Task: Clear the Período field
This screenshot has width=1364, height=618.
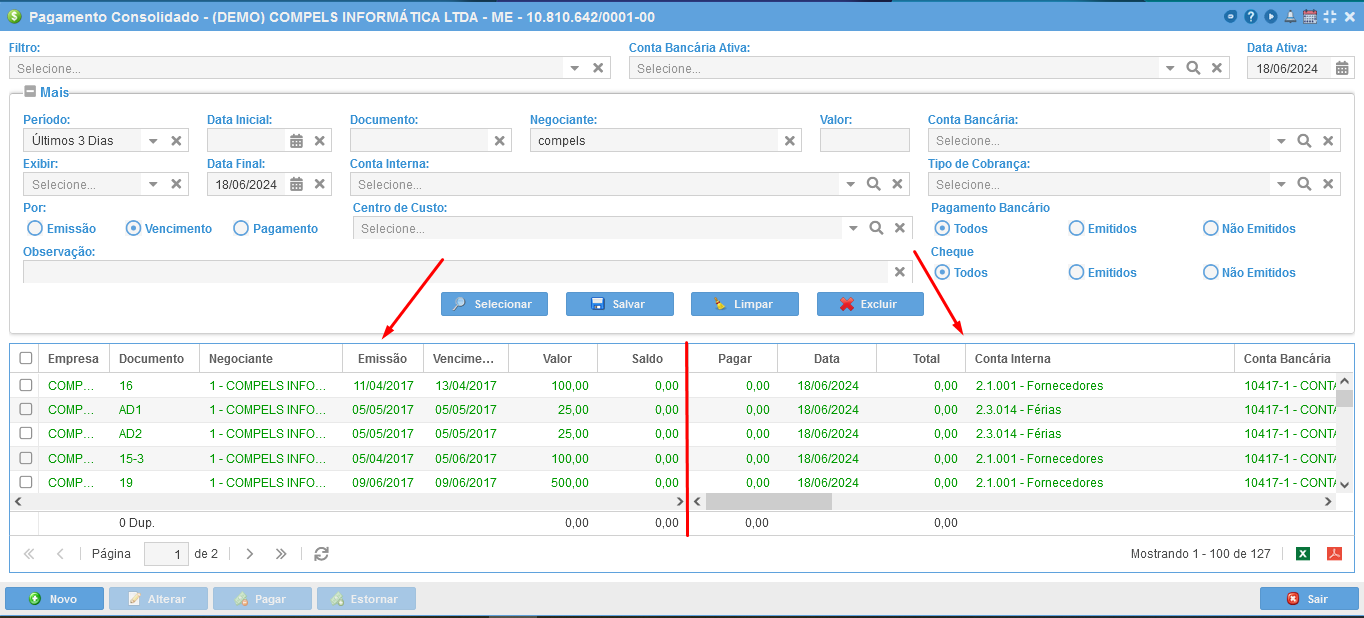Action: pyautogui.click(x=176, y=140)
